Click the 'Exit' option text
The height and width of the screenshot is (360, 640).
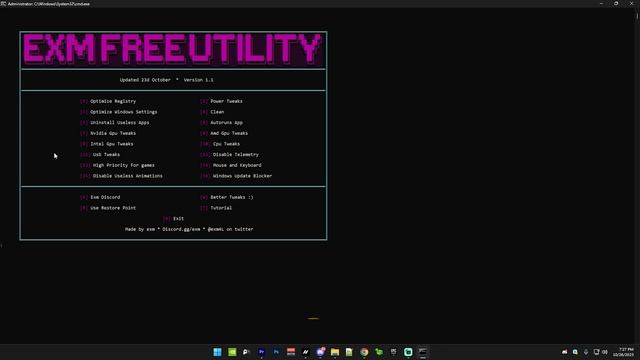[178, 218]
